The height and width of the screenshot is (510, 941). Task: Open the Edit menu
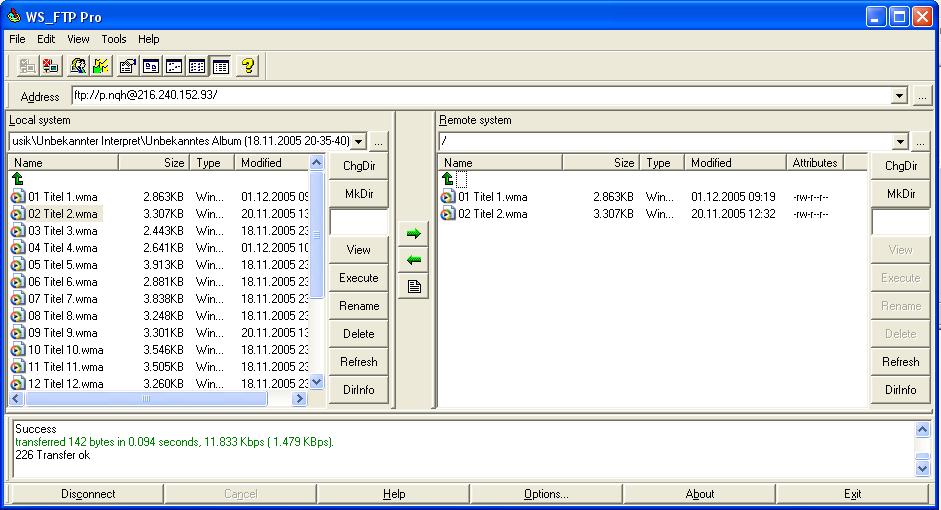coord(46,39)
